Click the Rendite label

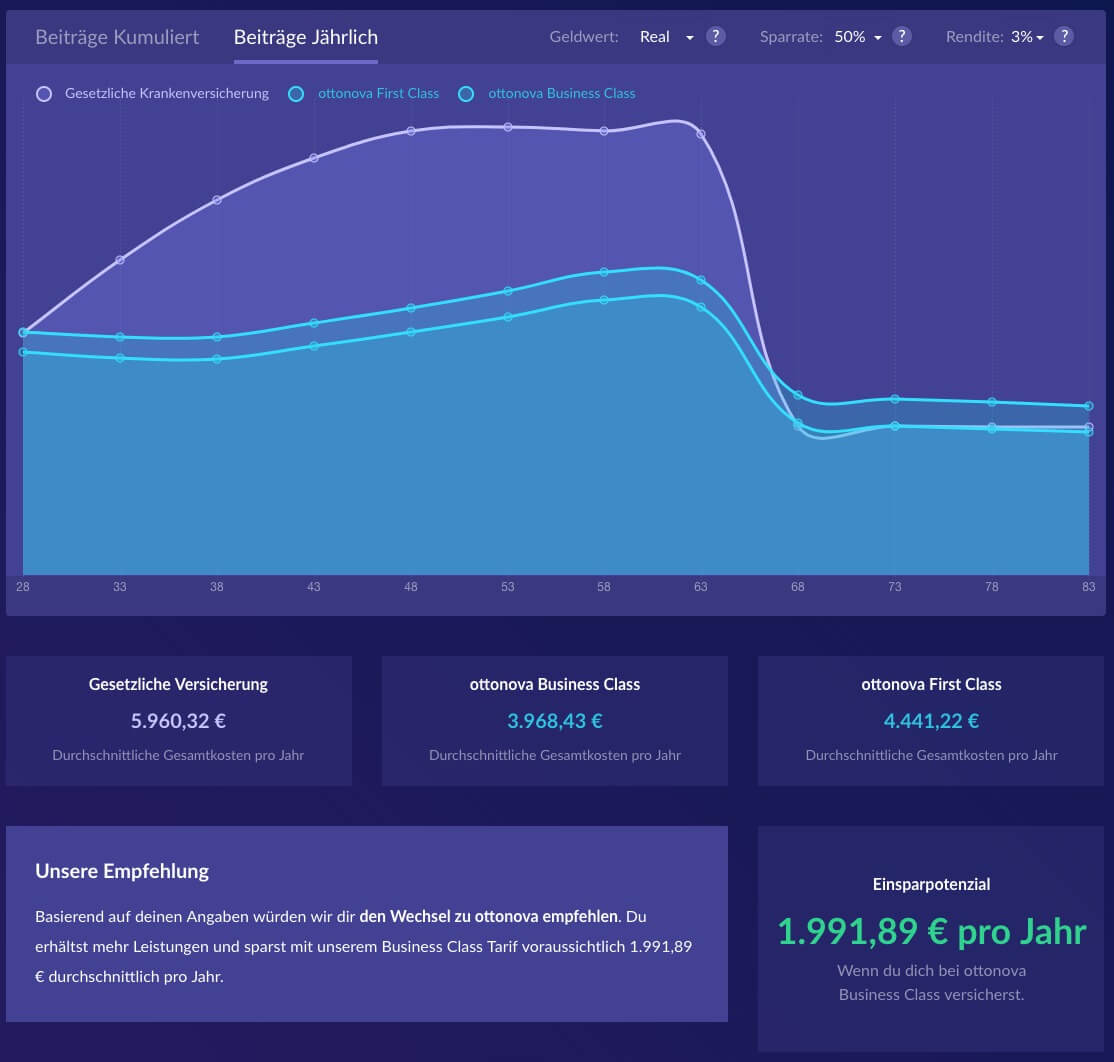(x=975, y=37)
